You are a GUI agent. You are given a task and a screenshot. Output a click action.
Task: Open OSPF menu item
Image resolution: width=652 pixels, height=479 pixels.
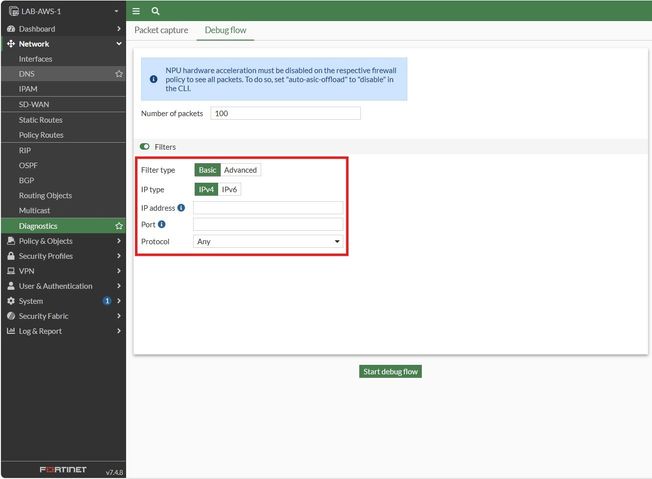click(x=63, y=165)
